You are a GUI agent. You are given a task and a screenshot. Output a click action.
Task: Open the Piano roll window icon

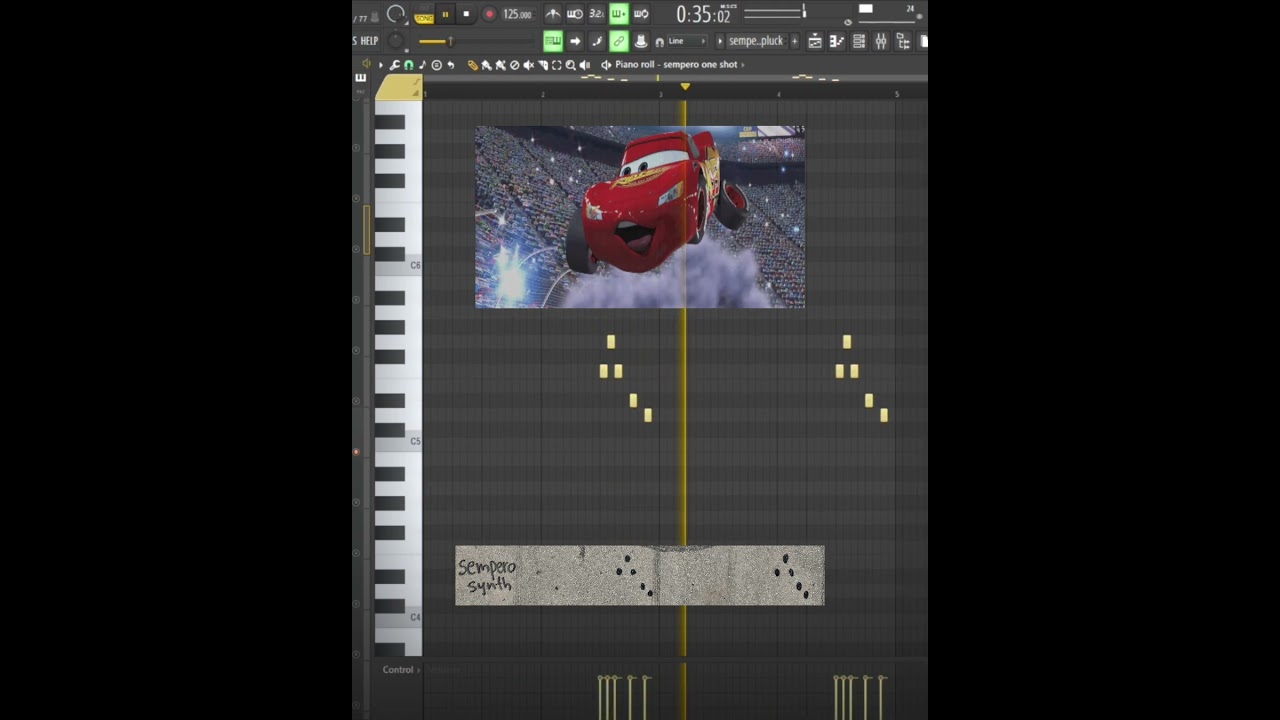(x=837, y=41)
